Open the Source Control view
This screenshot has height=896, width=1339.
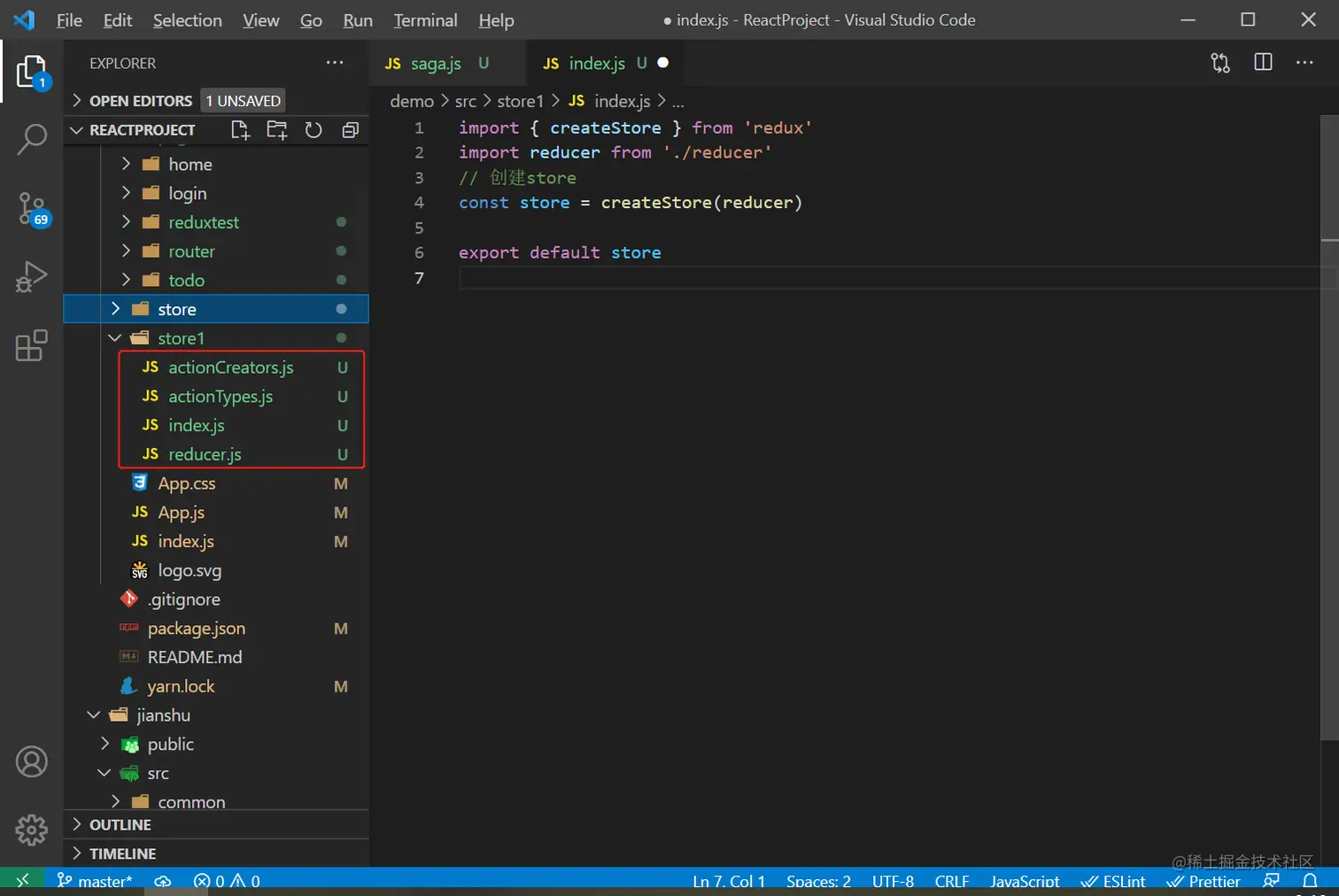(x=32, y=209)
